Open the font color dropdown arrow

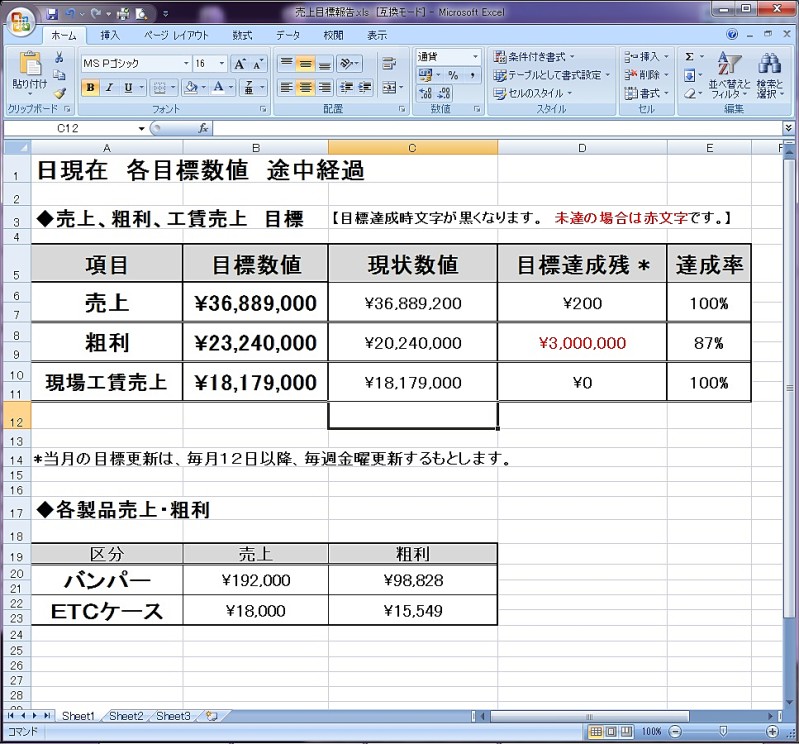pyautogui.click(x=232, y=88)
